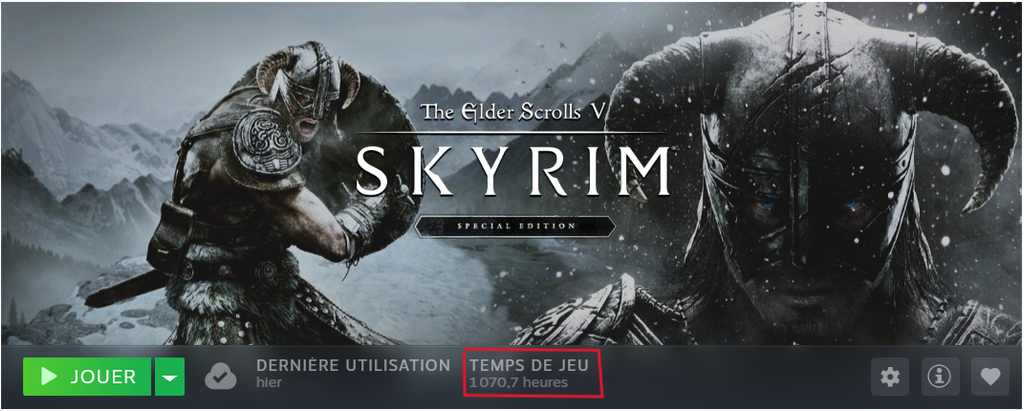The height and width of the screenshot is (411, 1024).
Task: Click the '1 070,7 heures' playtime value
Action: [x=519, y=382]
